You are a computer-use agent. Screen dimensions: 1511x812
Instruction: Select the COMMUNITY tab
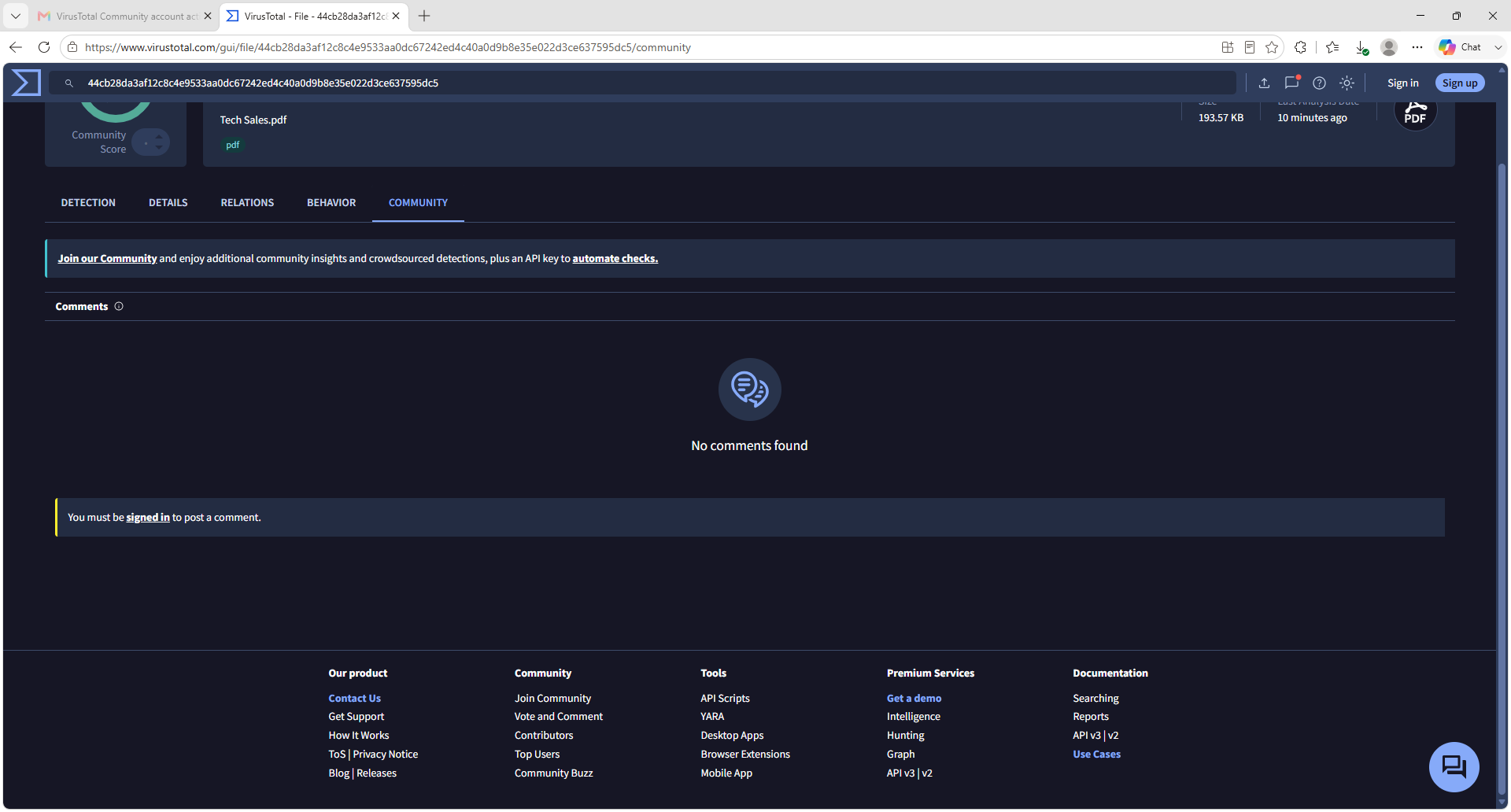pos(418,203)
